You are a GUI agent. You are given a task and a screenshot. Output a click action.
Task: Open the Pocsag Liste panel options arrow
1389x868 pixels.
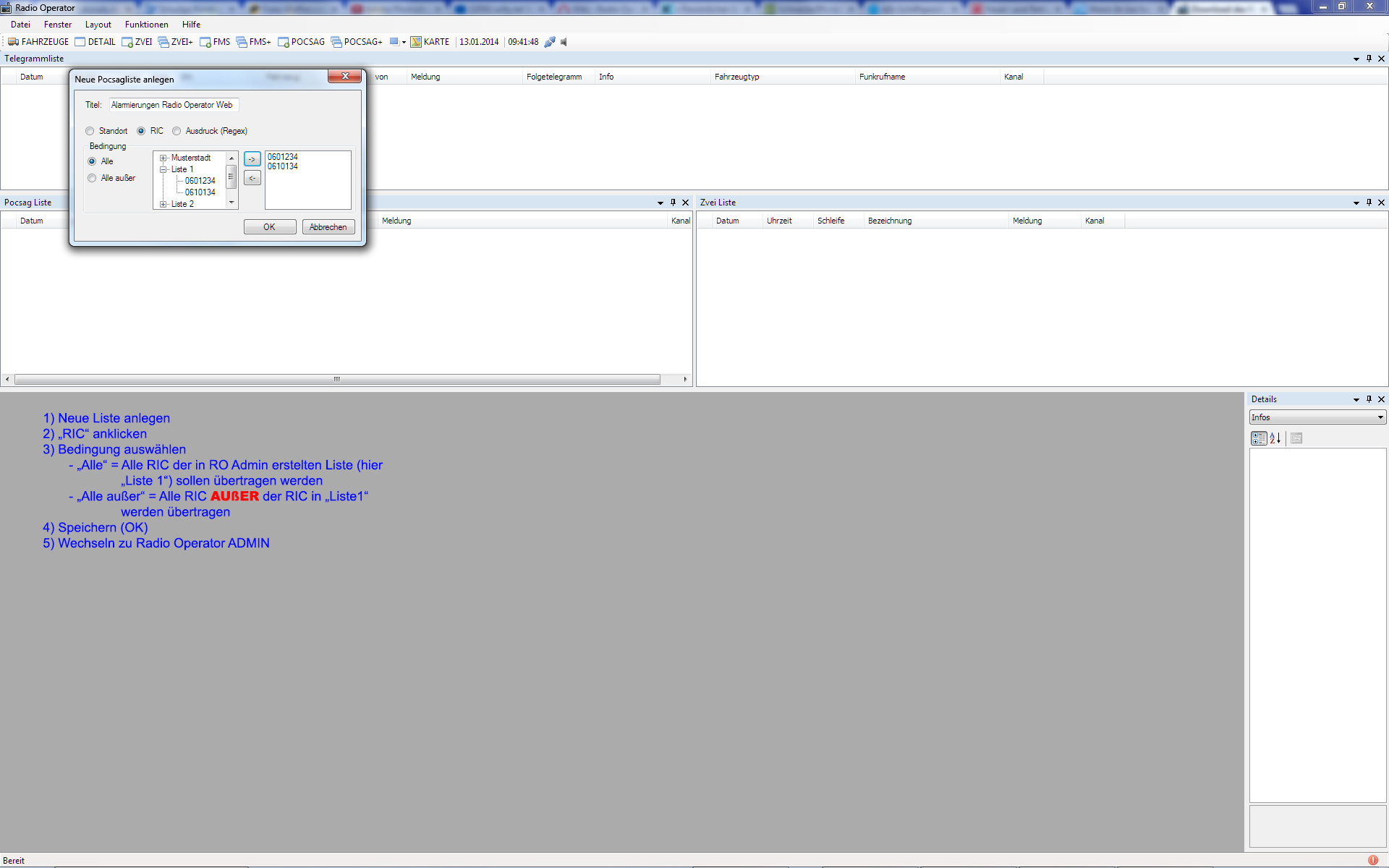tap(660, 203)
